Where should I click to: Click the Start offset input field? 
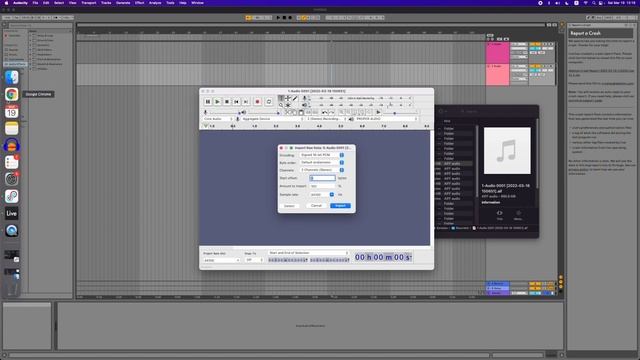click(x=322, y=178)
